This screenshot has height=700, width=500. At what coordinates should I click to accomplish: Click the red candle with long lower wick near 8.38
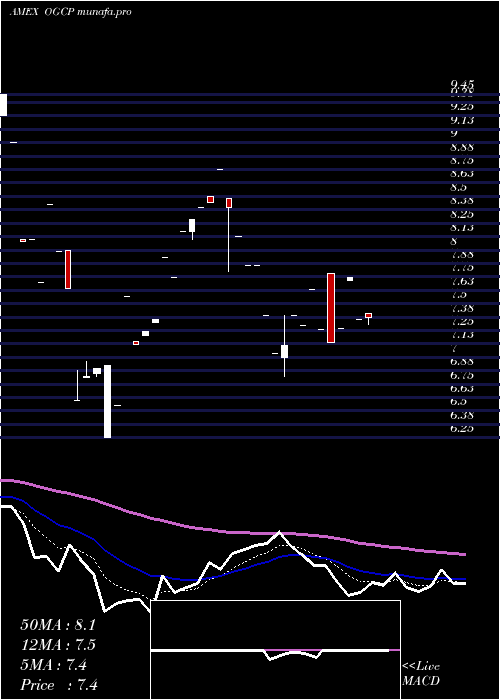pos(229,234)
